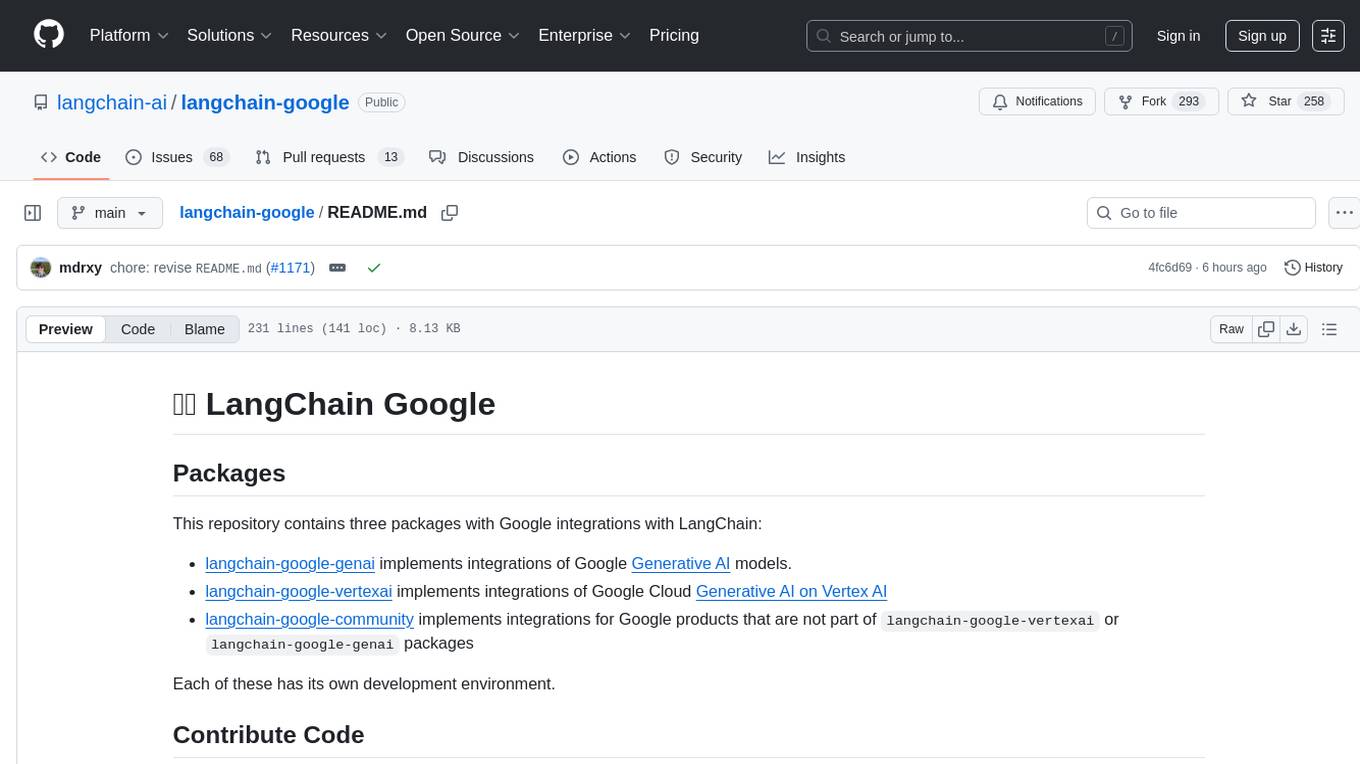
Task: Focus the Search or jump to field
Action: coord(969,36)
